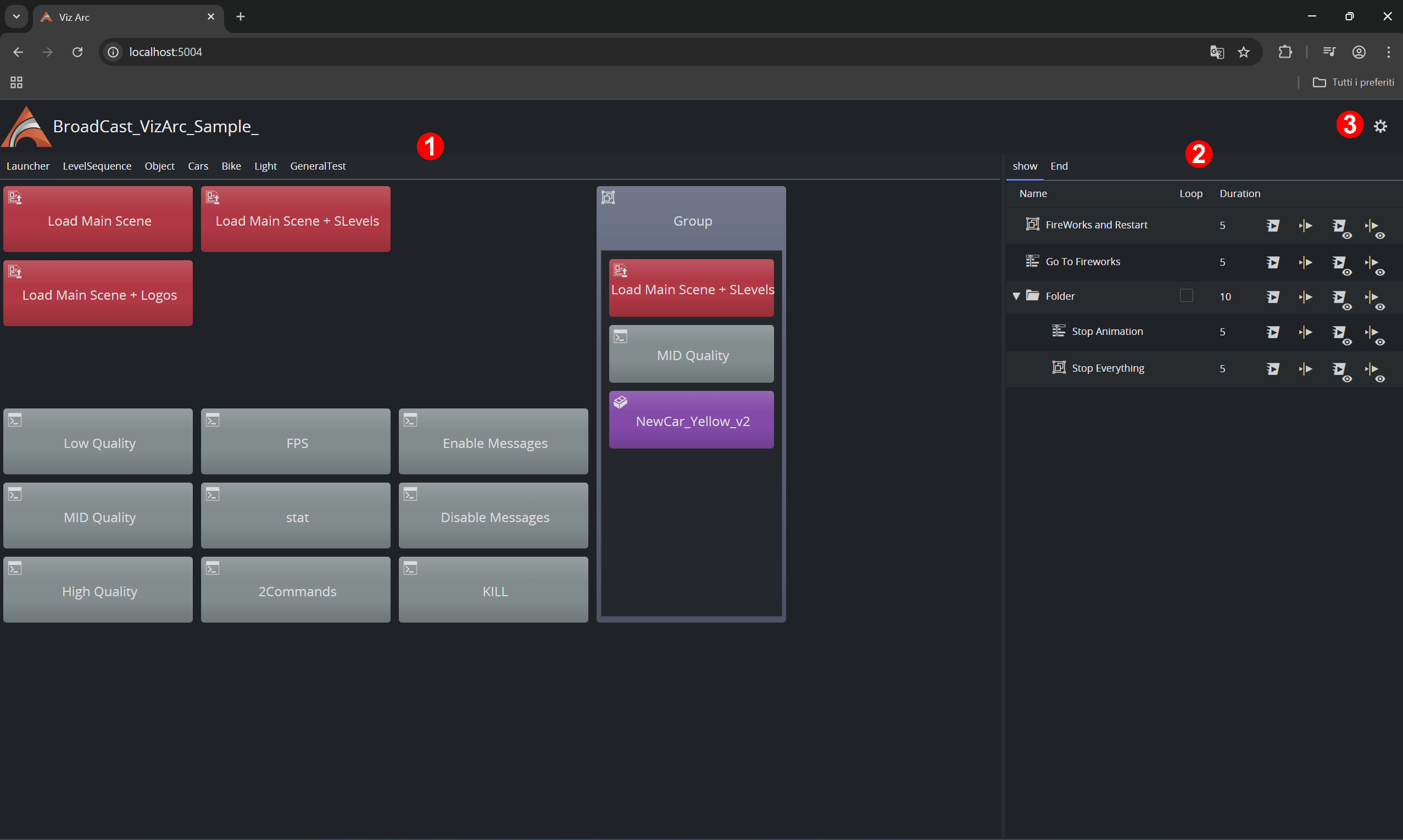1403x840 pixels.
Task: Execute the FireWorks and Restart playlist row
Action: click(1272, 226)
